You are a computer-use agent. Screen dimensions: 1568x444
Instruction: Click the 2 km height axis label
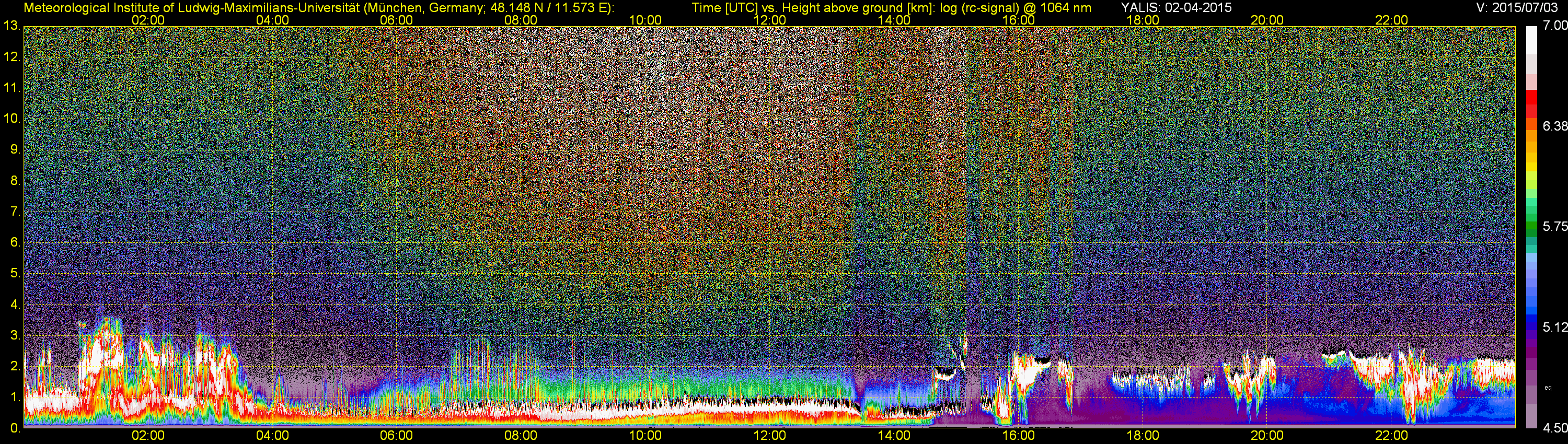click(15, 366)
